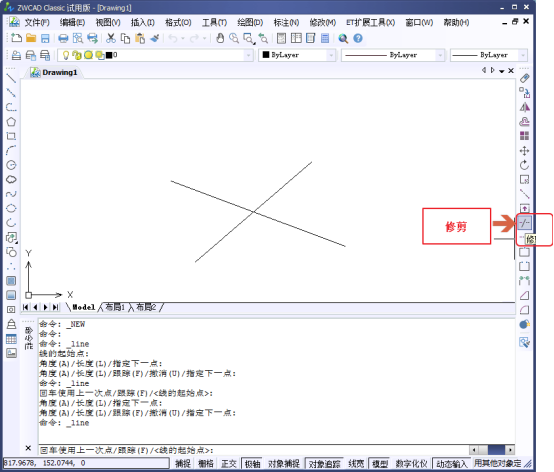Click the 线宽 lineweight status button

point(356,463)
